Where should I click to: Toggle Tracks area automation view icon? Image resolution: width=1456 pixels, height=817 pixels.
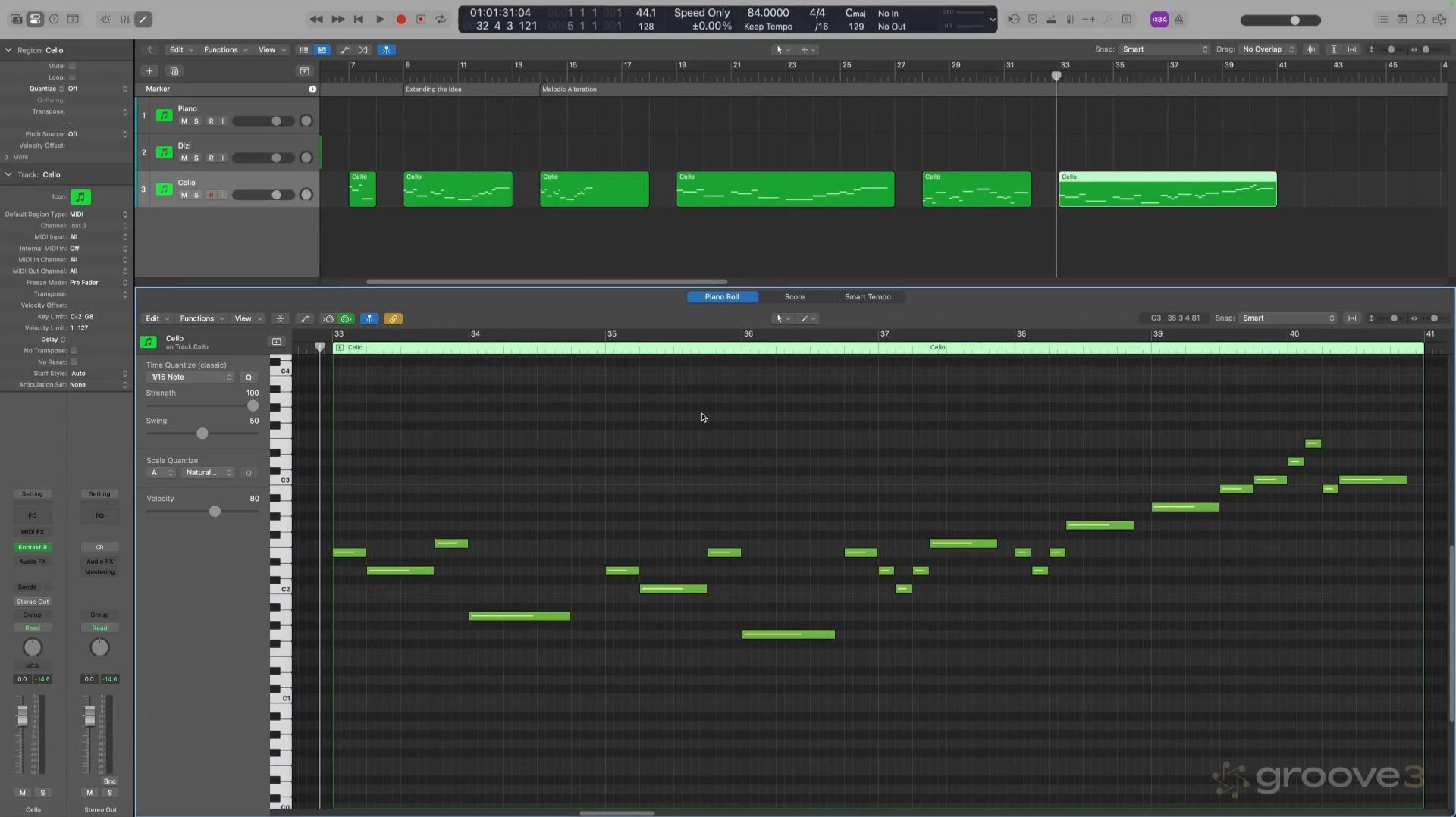pyautogui.click(x=344, y=50)
